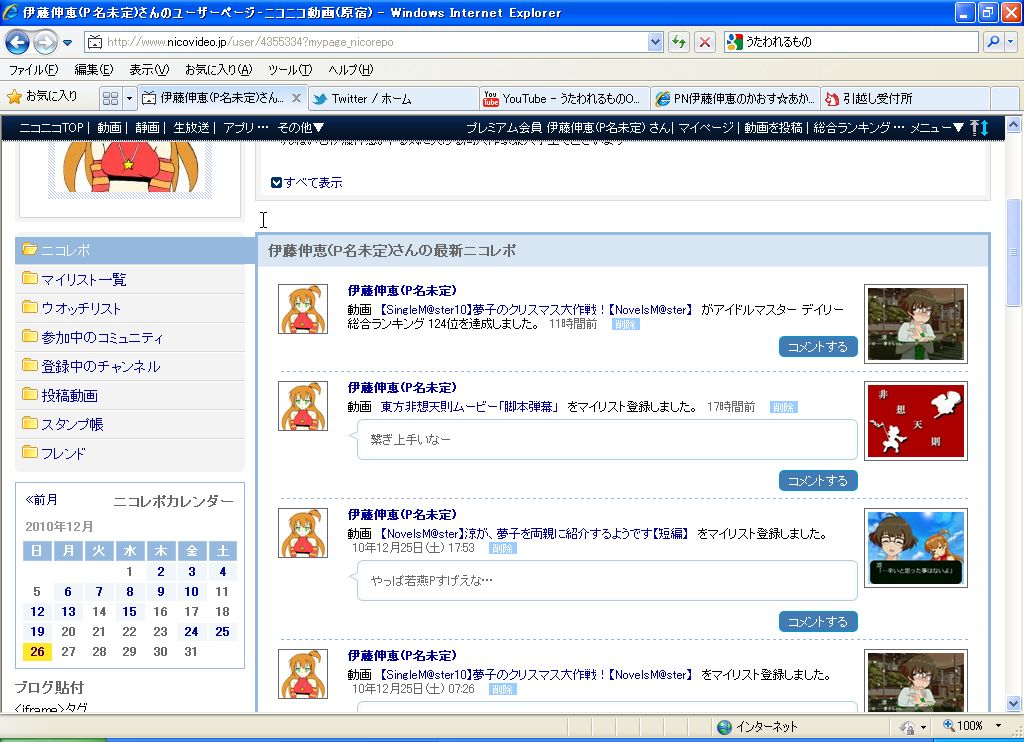Click the red Stop loading icon
The image size is (1024, 742).
(705, 42)
